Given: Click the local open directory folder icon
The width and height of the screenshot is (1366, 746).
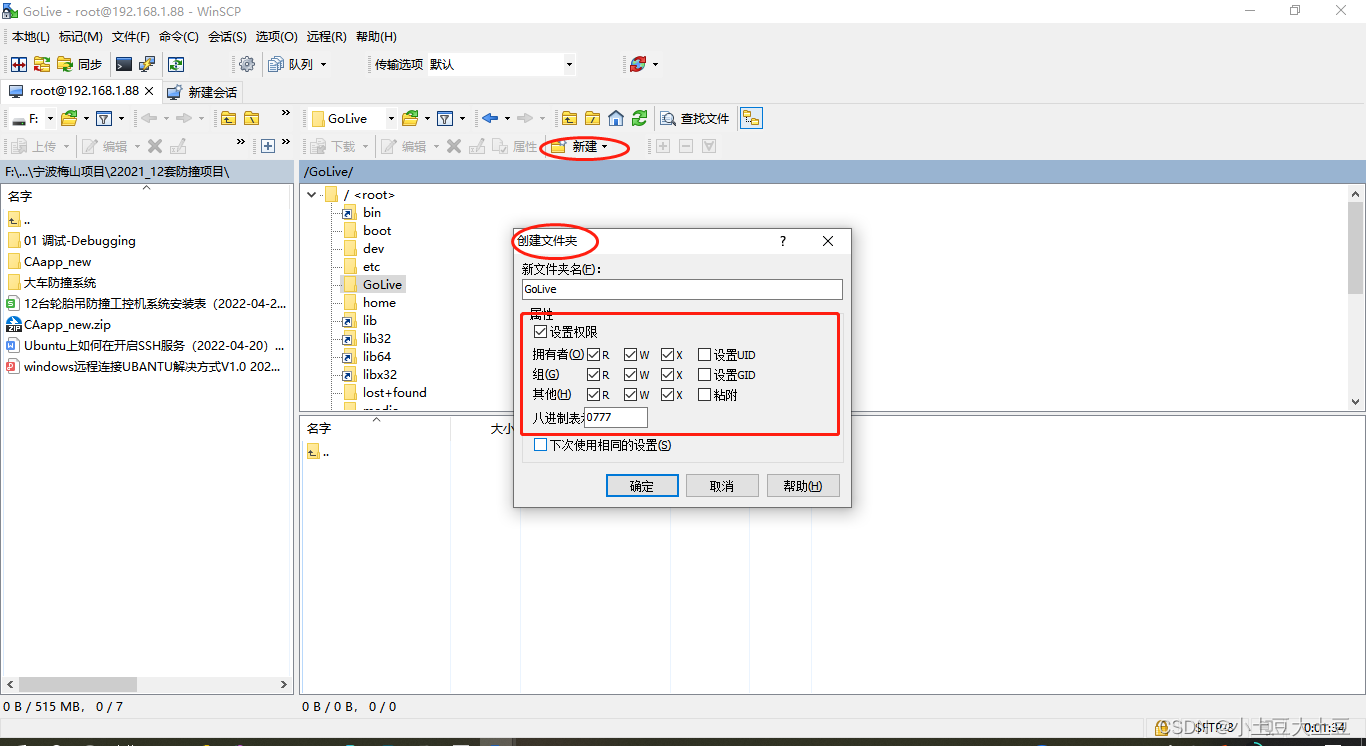Looking at the screenshot, I should click(x=69, y=118).
